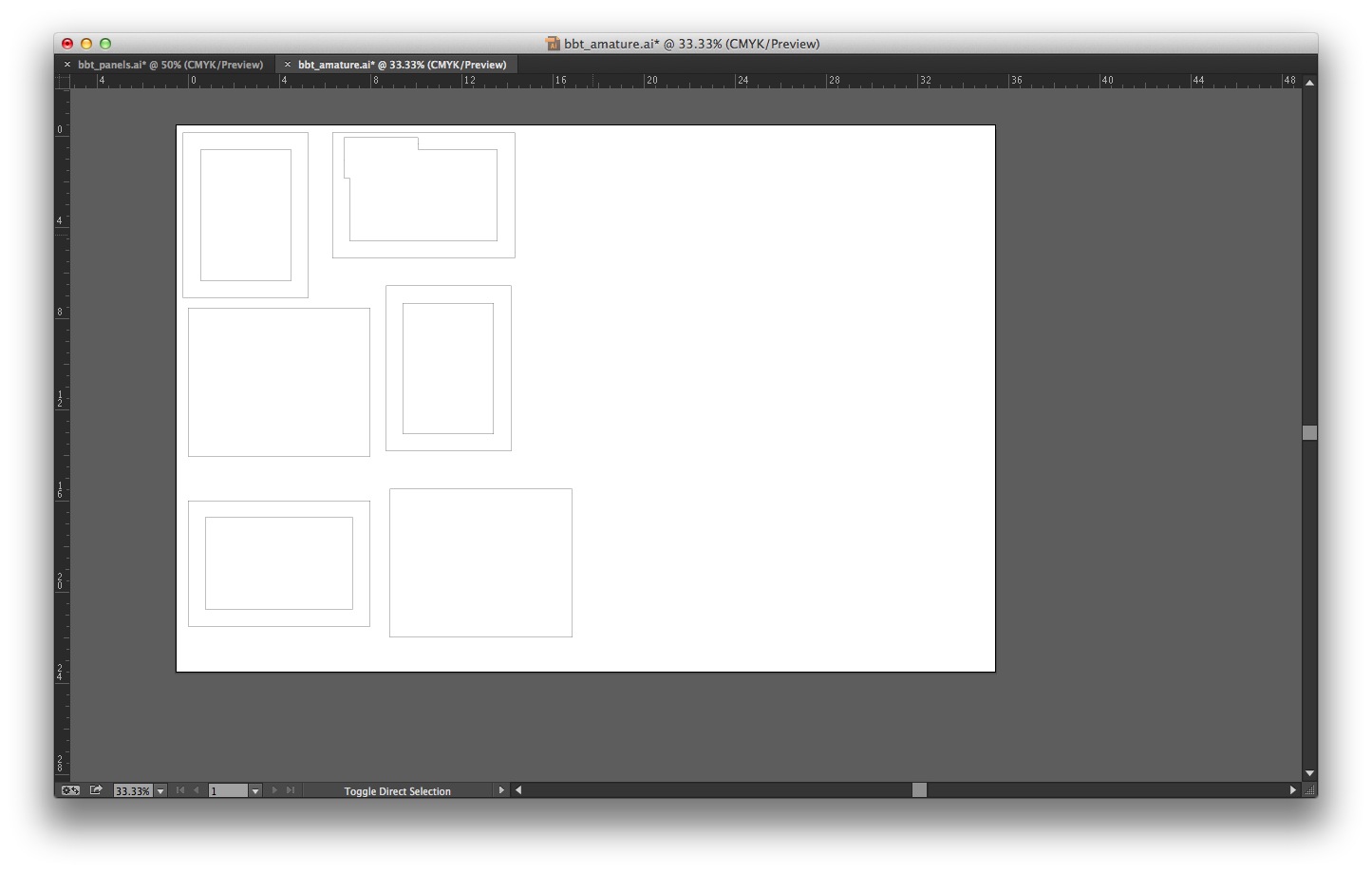Open the zoom level dropdown arrow
The width and height of the screenshot is (1372, 873).
click(x=160, y=791)
